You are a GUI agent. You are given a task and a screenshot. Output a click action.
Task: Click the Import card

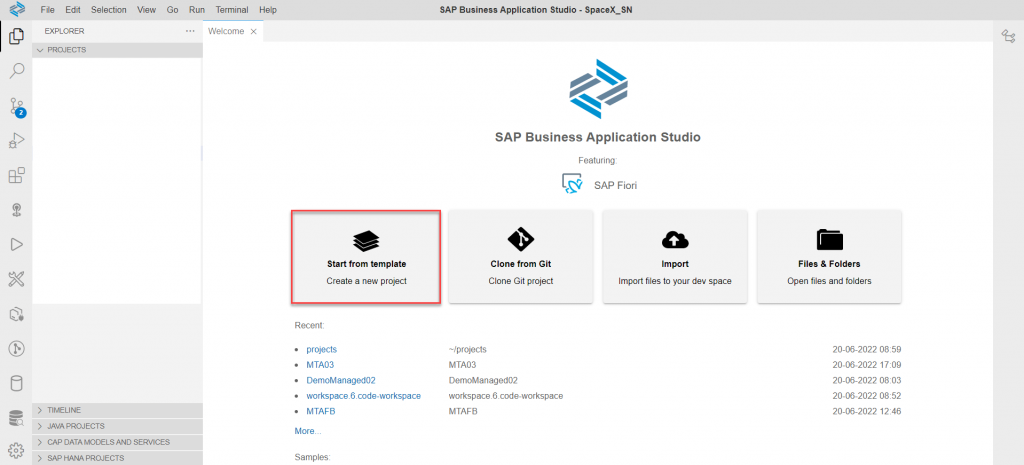(675, 257)
